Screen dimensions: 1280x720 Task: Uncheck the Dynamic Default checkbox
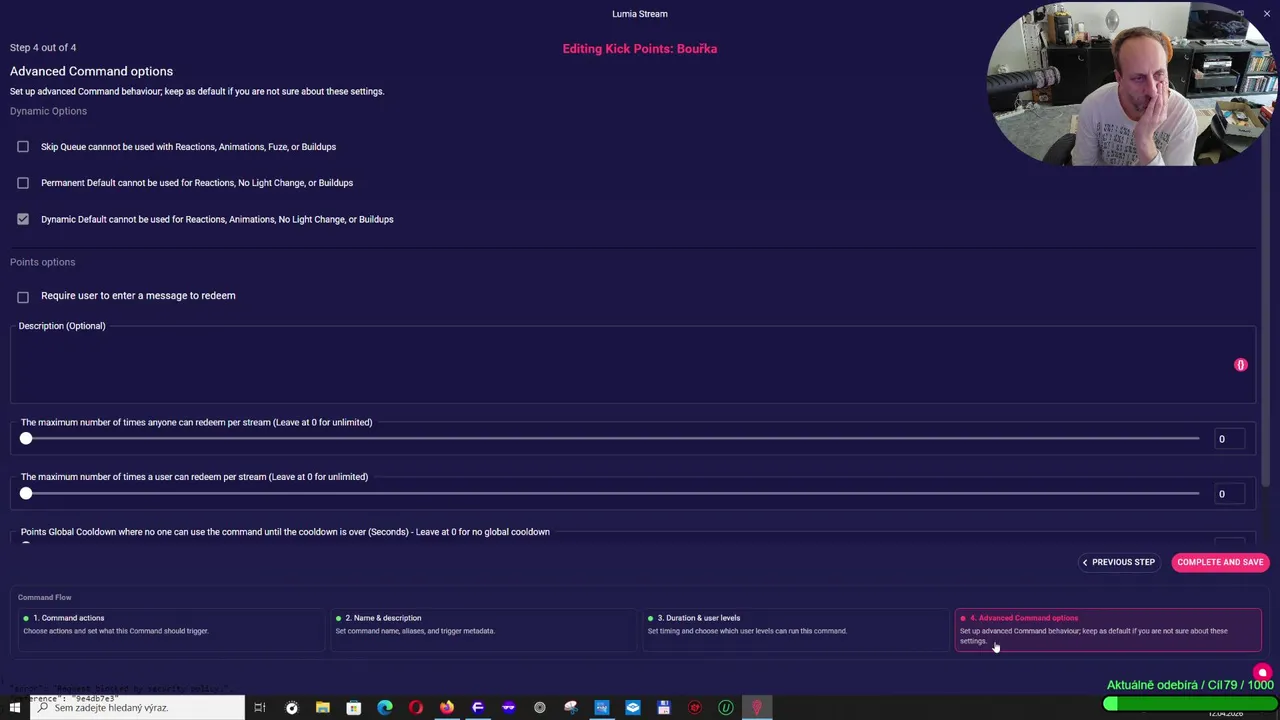click(23, 219)
